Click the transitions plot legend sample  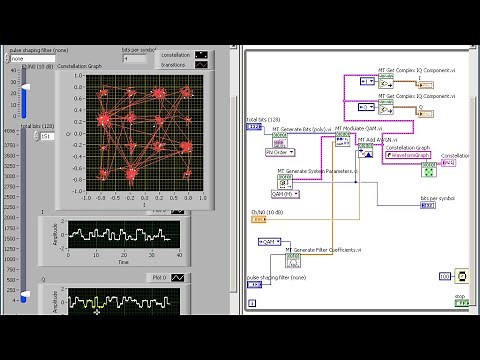tap(201, 65)
